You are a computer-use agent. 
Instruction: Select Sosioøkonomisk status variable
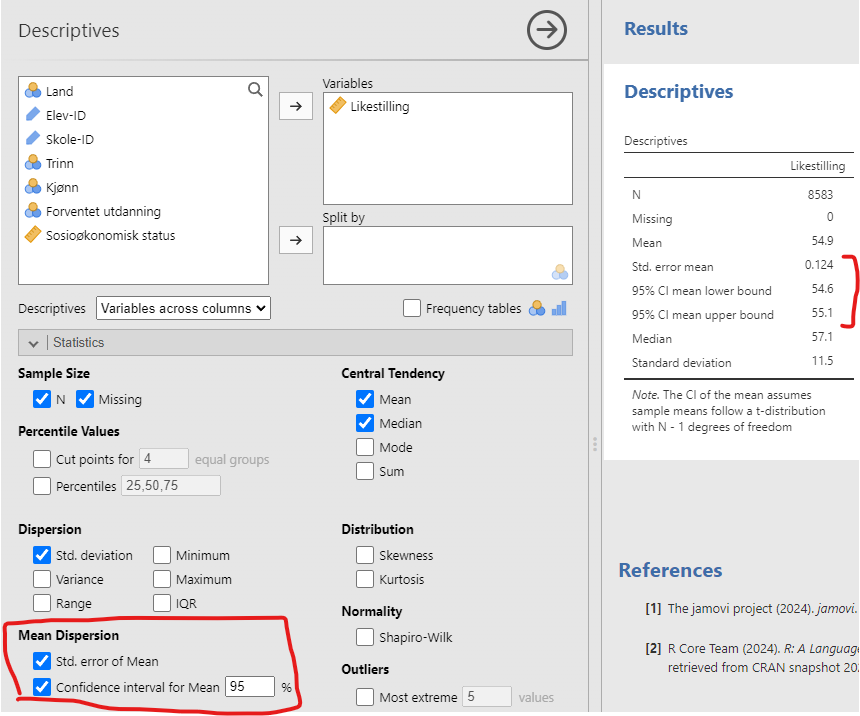[110, 235]
